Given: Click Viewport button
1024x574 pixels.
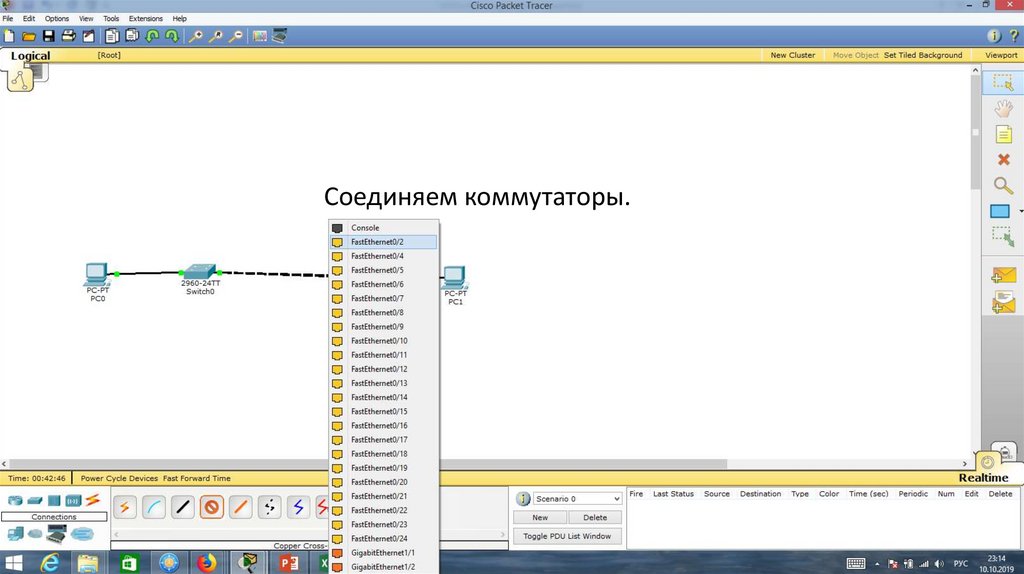Looking at the screenshot, I should click(x=1001, y=56).
